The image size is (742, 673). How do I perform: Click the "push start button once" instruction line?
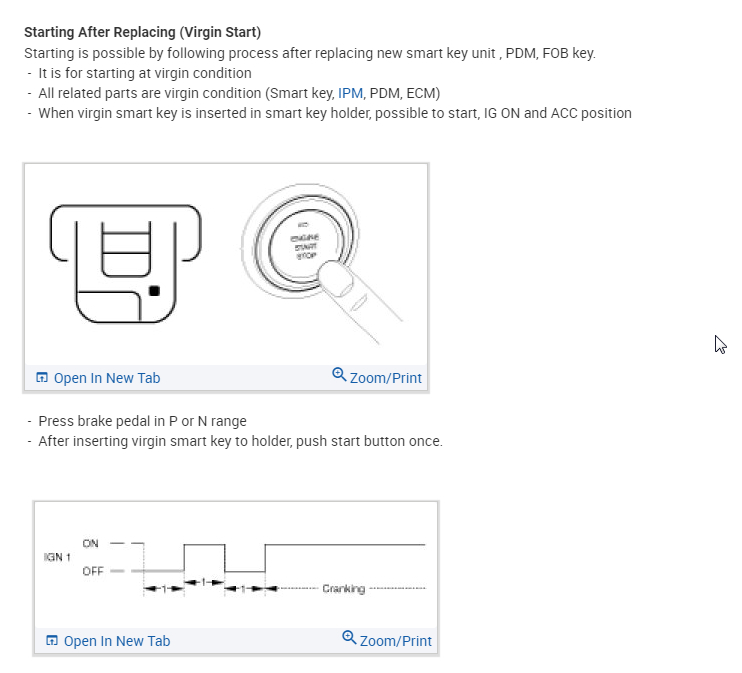(240, 441)
